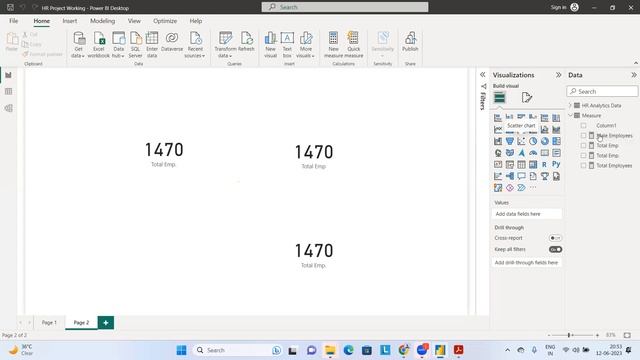Open the Enter data tool
640x360 pixels.
pyautogui.click(x=152, y=45)
